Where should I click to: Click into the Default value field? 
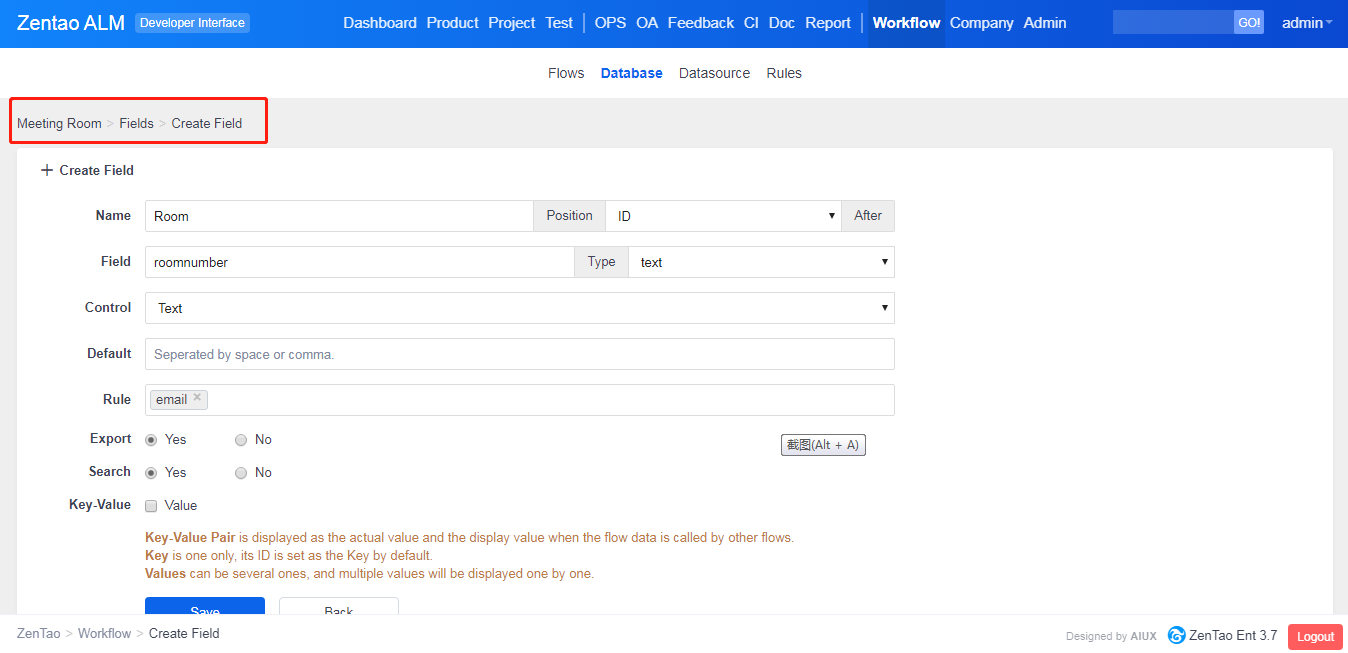519,354
